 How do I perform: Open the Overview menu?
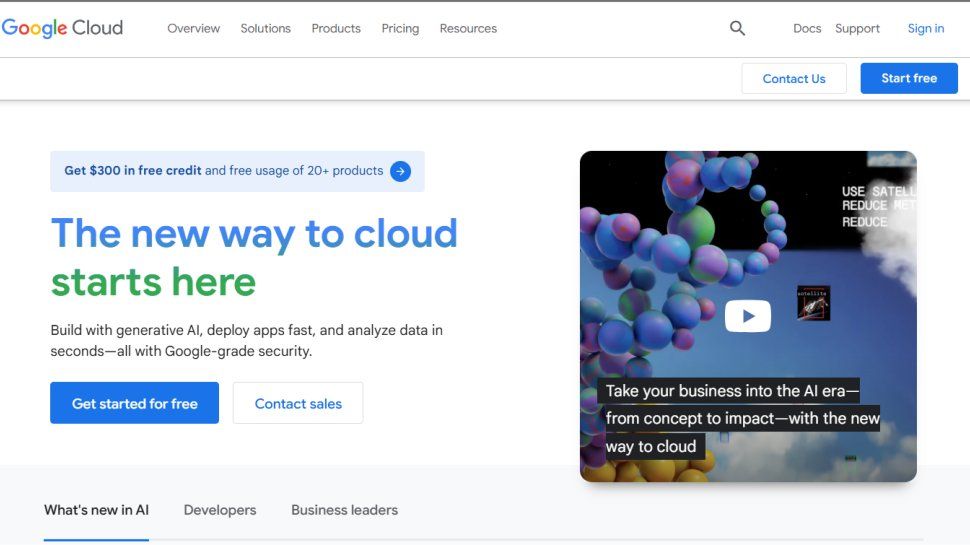[194, 28]
